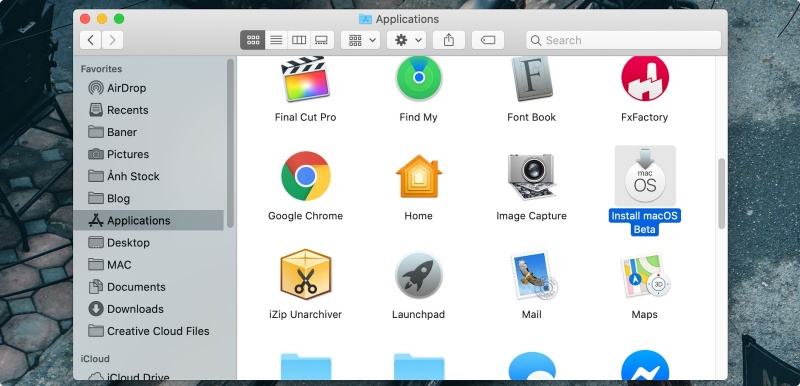Open Documents in the sidebar
This screenshot has height=386, width=800.
click(148, 287)
